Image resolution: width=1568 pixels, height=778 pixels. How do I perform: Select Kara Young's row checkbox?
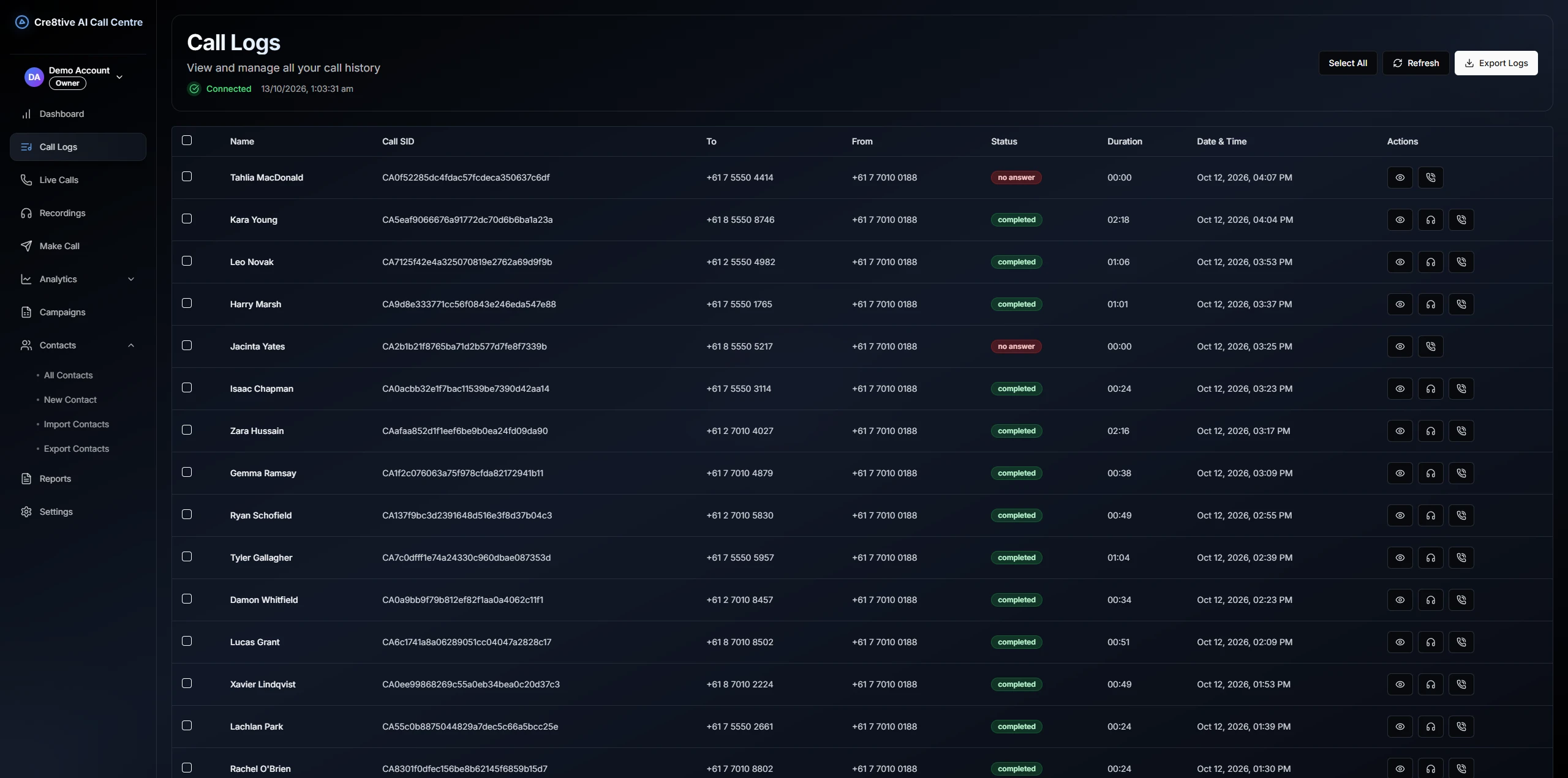point(187,219)
